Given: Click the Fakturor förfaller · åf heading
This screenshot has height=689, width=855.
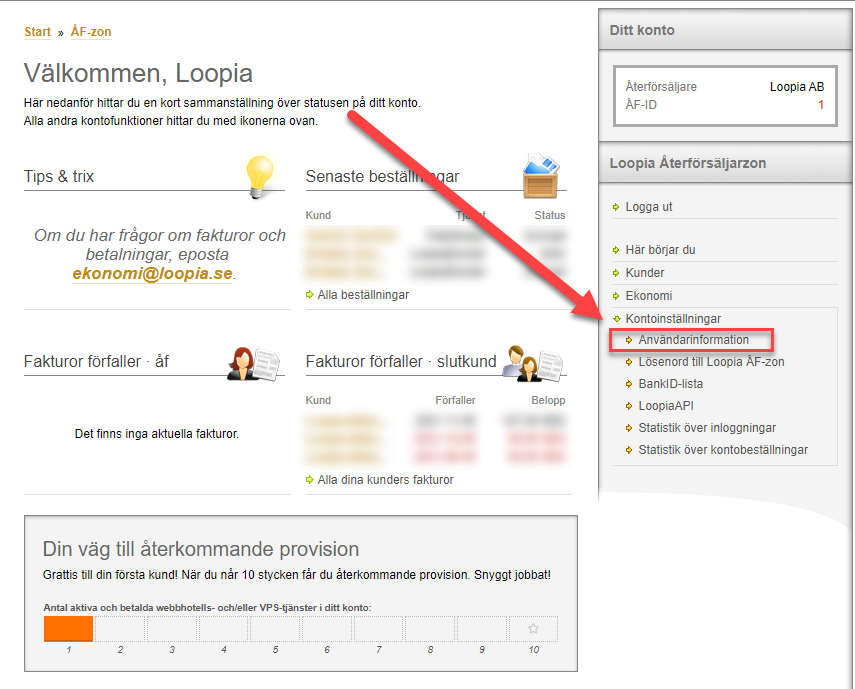Looking at the screenshot, I should point(97,361).
